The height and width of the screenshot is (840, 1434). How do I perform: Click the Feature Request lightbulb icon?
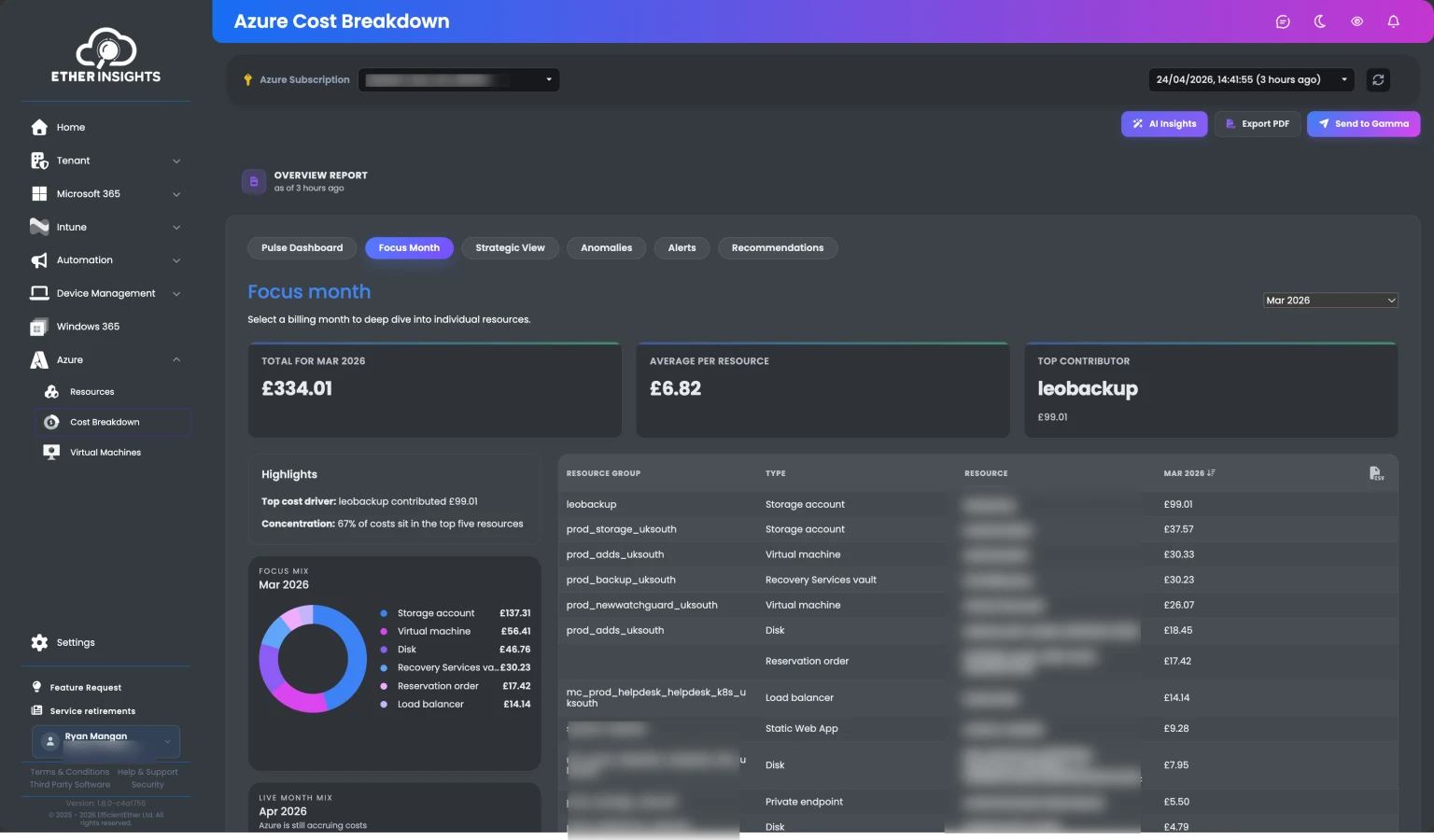coord(37,687)
